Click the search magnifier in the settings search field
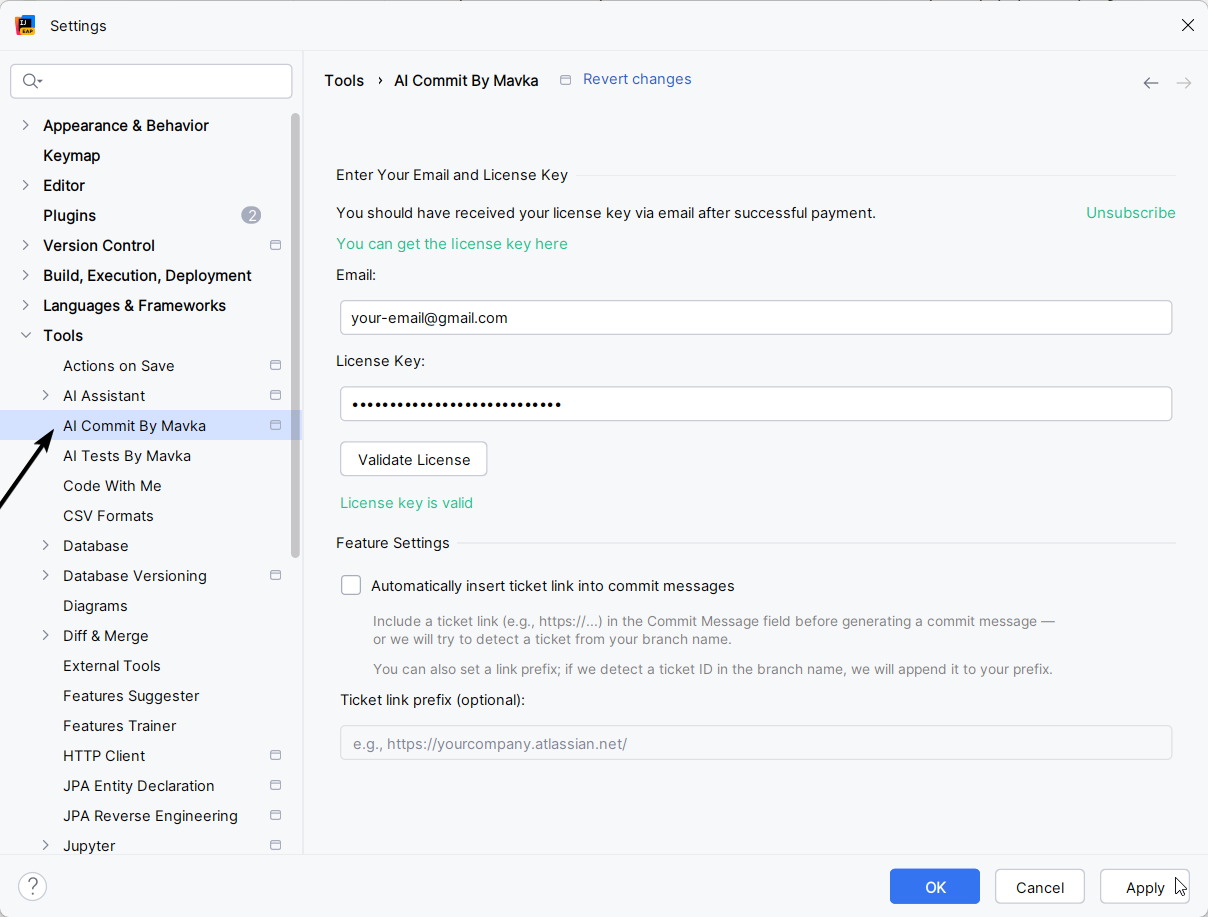 31,80
